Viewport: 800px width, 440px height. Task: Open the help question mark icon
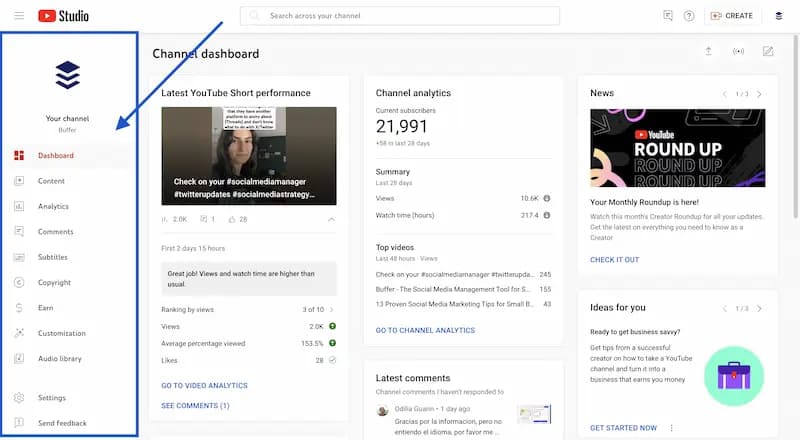tap(689, 16)
